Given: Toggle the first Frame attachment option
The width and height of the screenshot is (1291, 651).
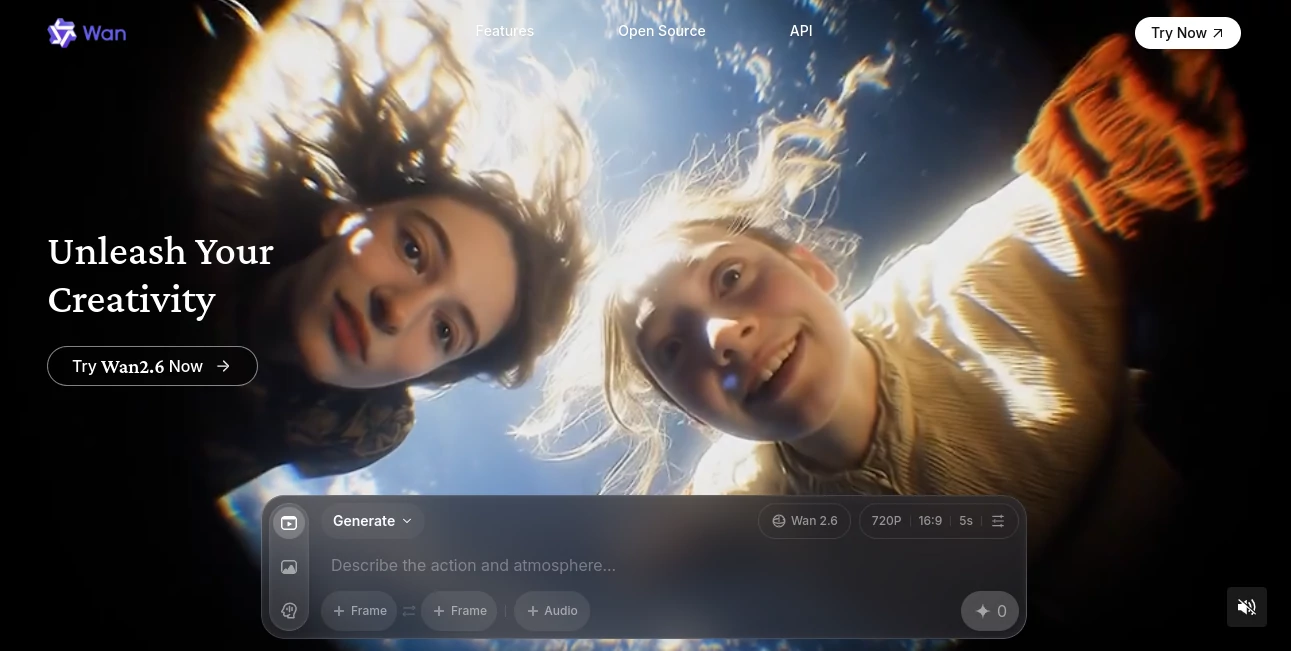Looking at the screenshot, I should [x=359, y=610].
